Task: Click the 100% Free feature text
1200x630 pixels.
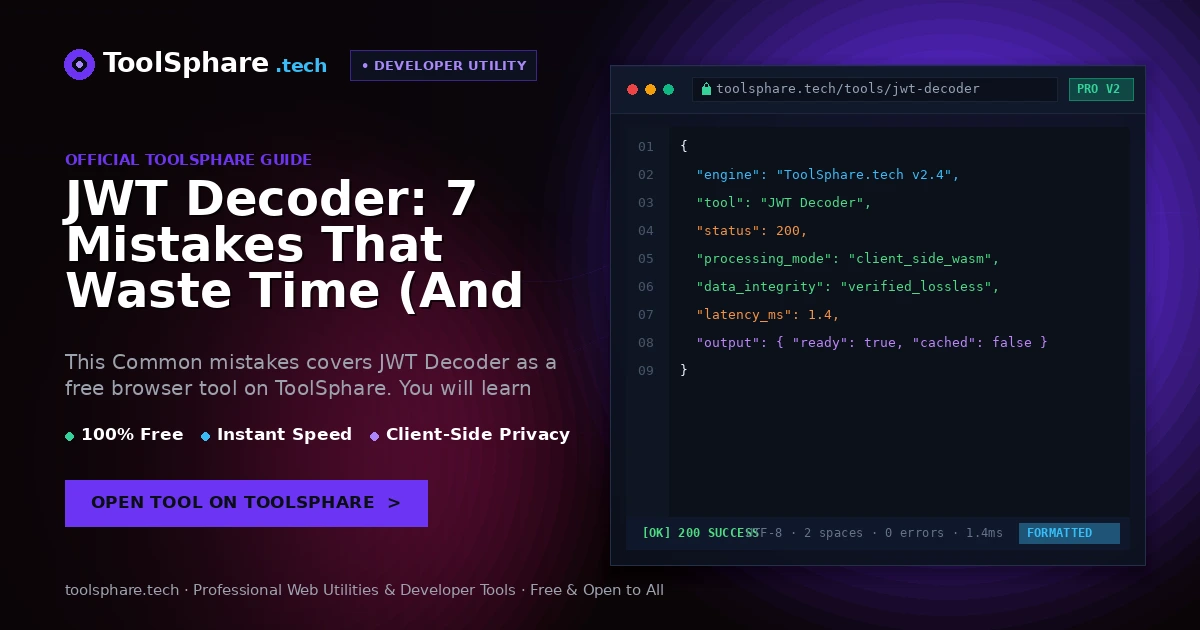Action: [x=132, y=434]
